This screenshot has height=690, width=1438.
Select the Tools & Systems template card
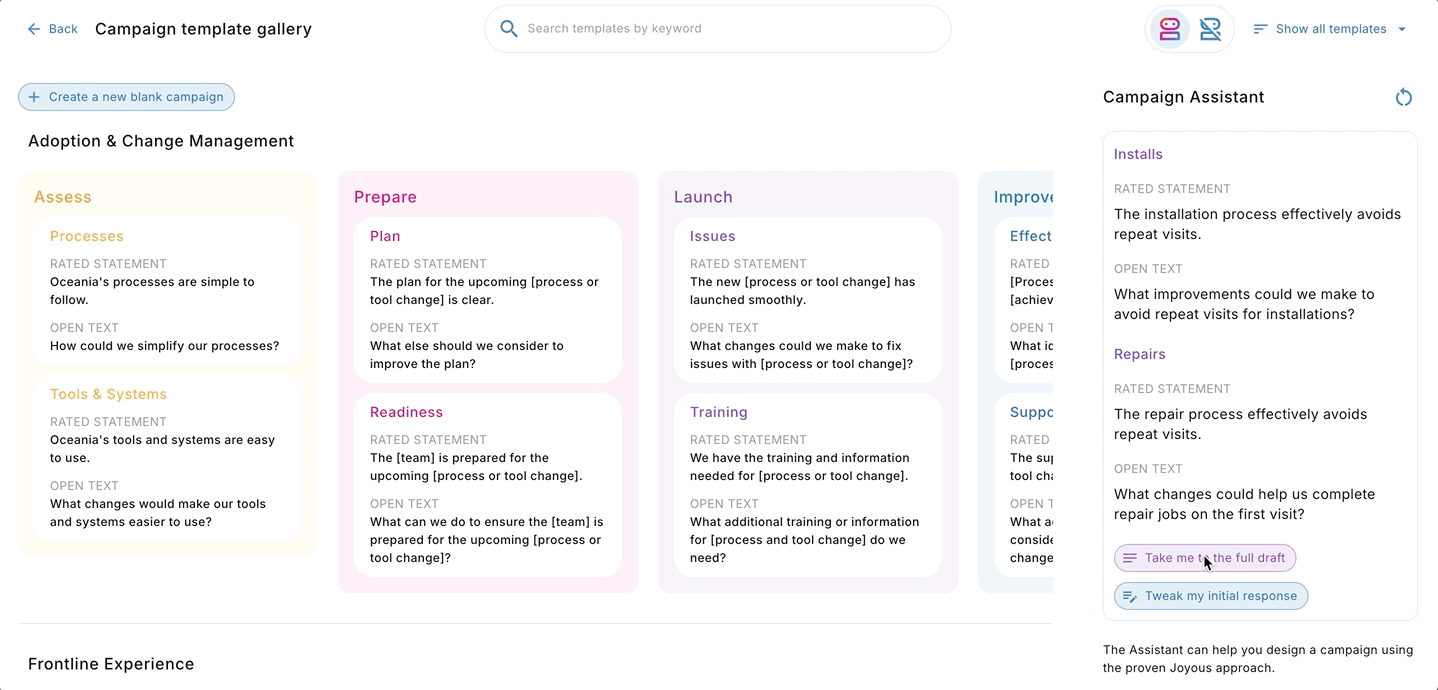[x=167, y=458]
